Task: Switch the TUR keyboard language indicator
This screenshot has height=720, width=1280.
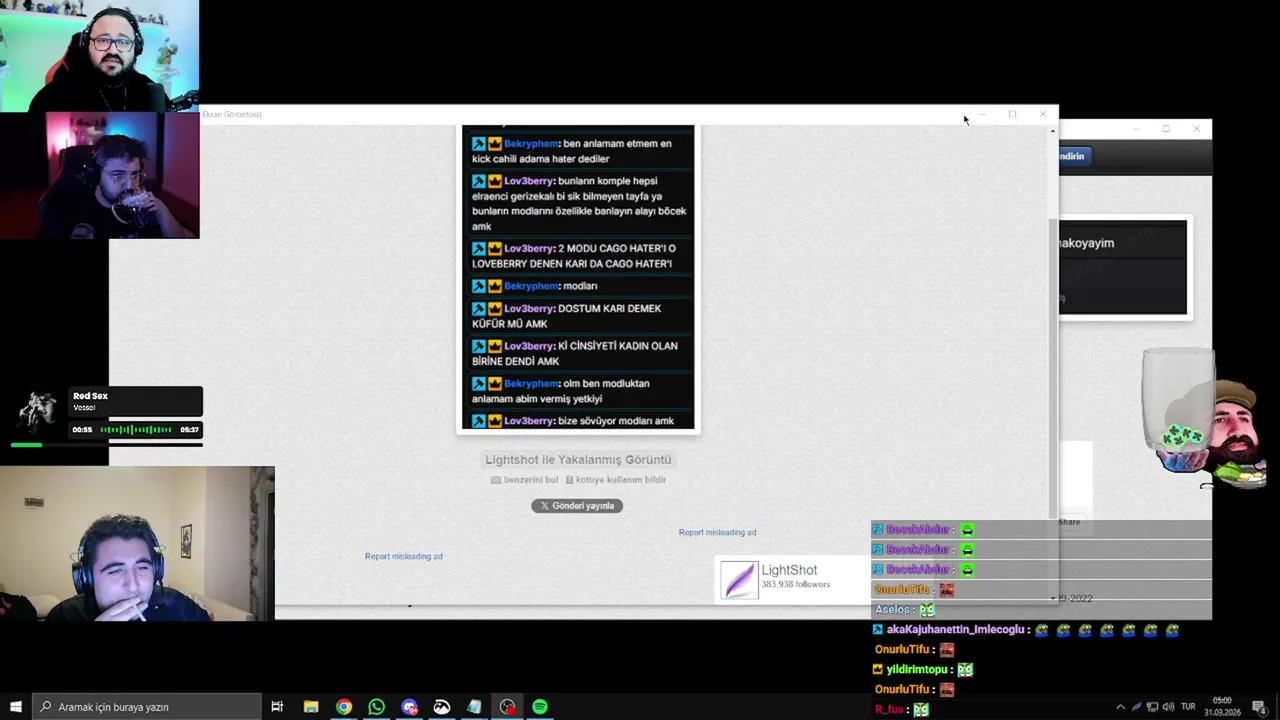Action: click(1188, 707)
